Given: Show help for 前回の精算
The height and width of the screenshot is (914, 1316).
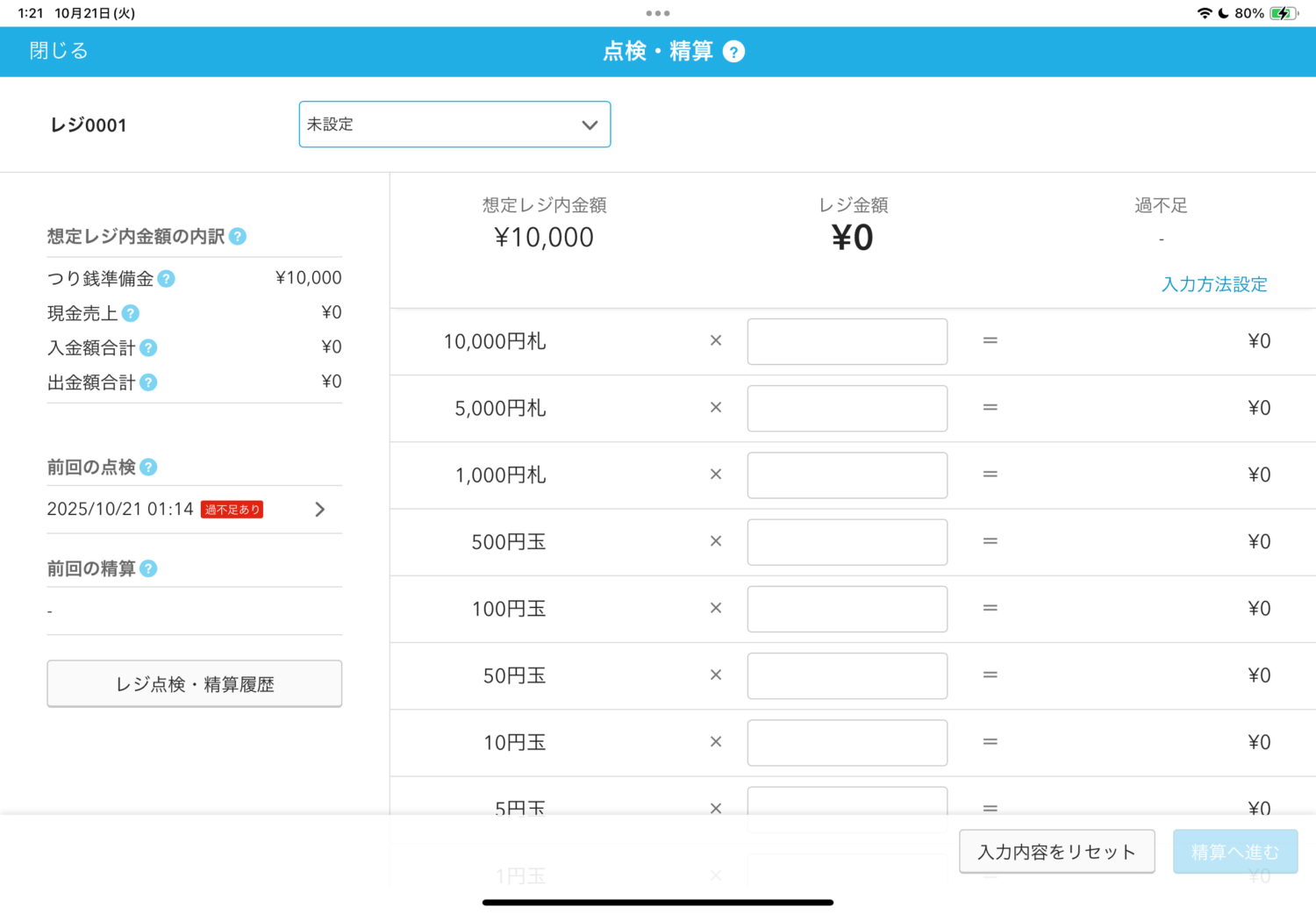Looking at the screenshot, I should (x=149, y=569).
